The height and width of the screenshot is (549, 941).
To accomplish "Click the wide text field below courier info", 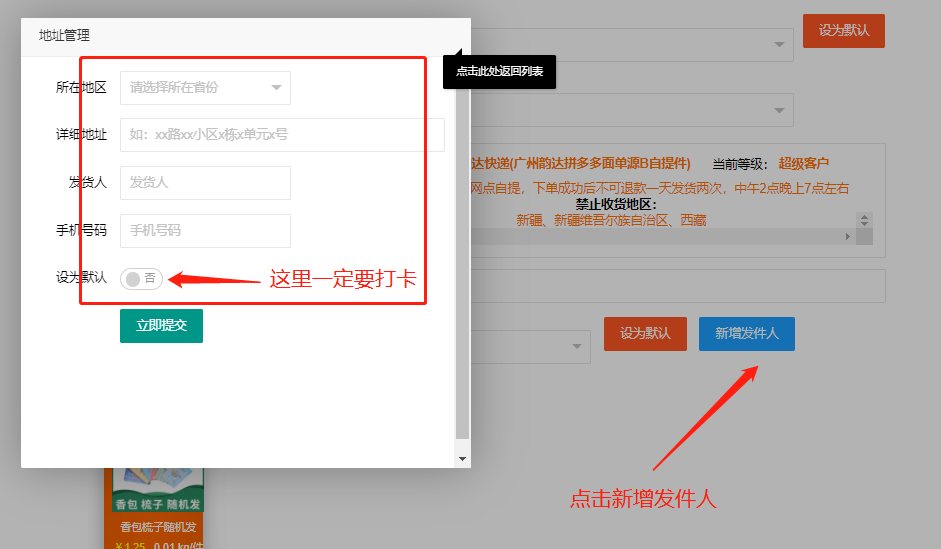I will point(678,286).
